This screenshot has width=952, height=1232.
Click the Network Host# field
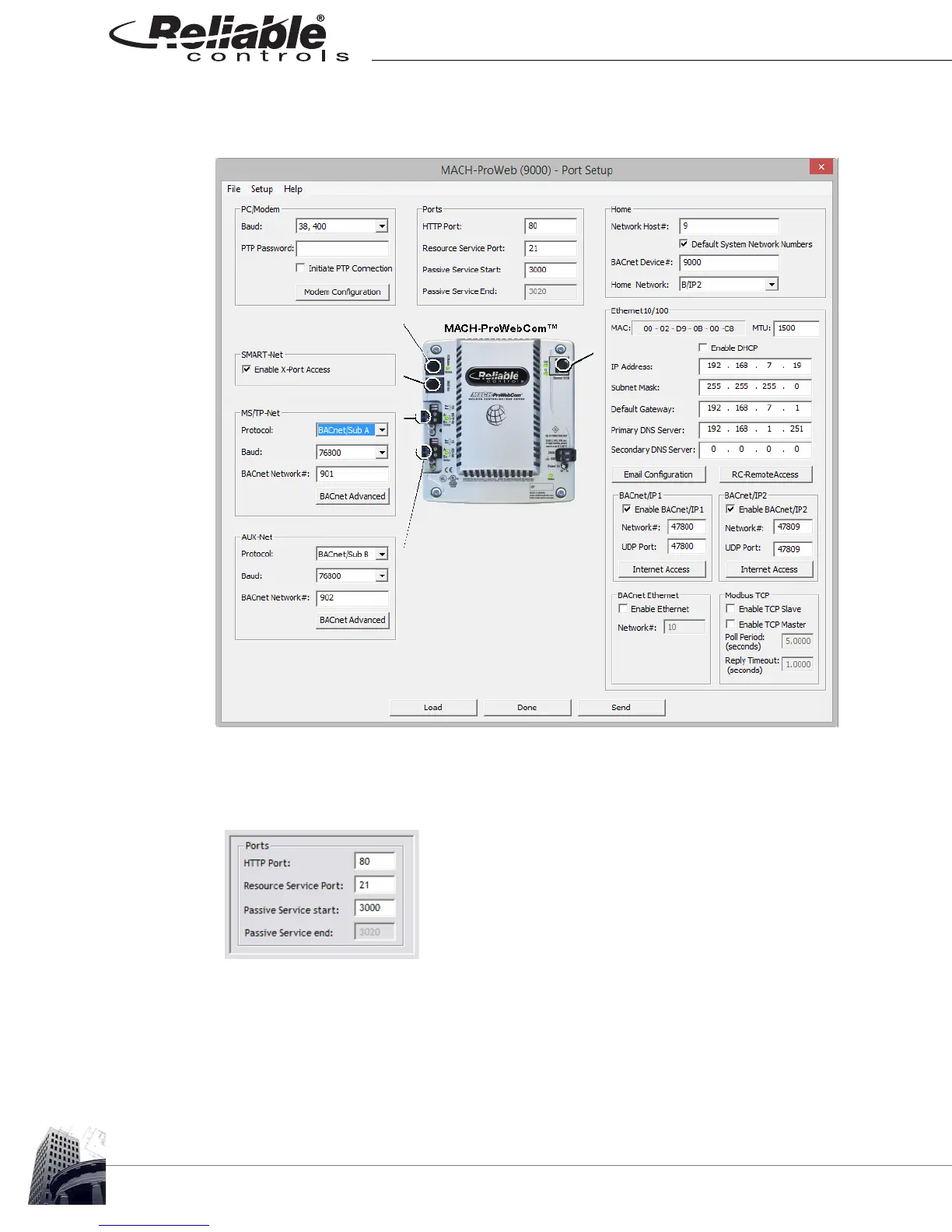[729, 226]
